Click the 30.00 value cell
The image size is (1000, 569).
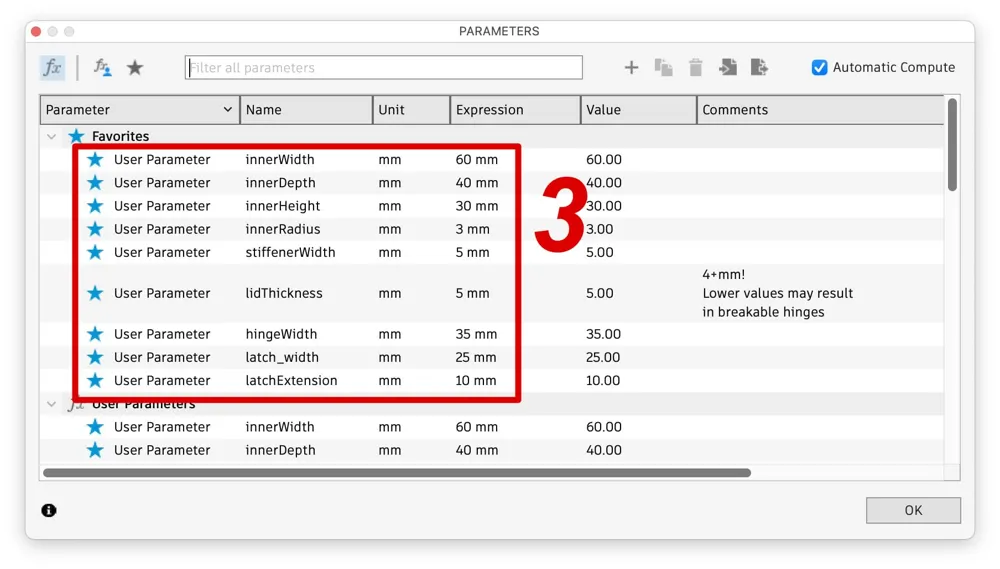[604, 206]
